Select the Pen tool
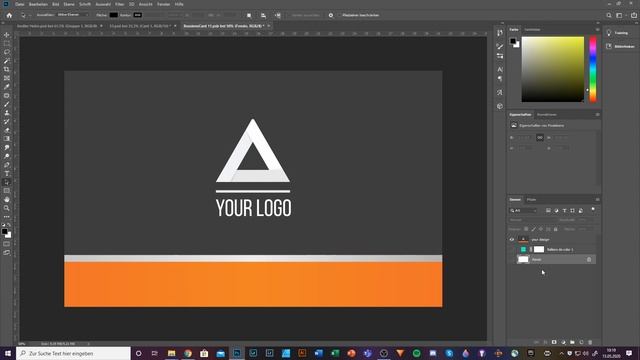 pyautogui.click(x=7, y=165)
